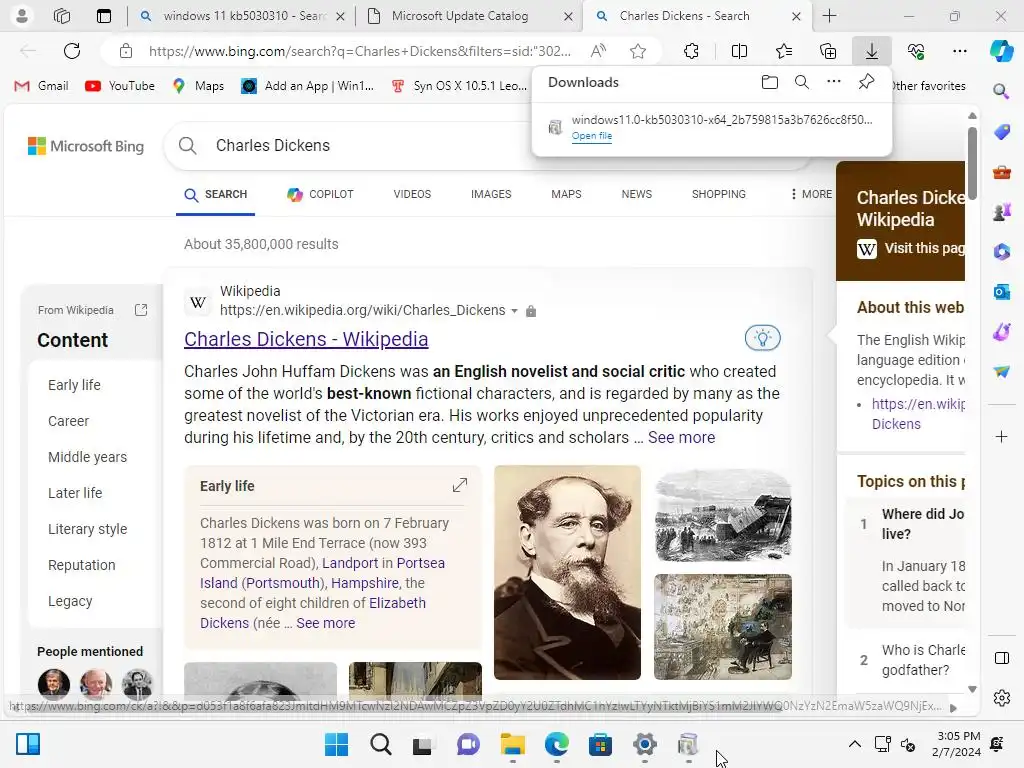The height and width of the screenshot is (768, 1024).
Task: Open the taskbar clock and date
Action: (x=958, y=744)
